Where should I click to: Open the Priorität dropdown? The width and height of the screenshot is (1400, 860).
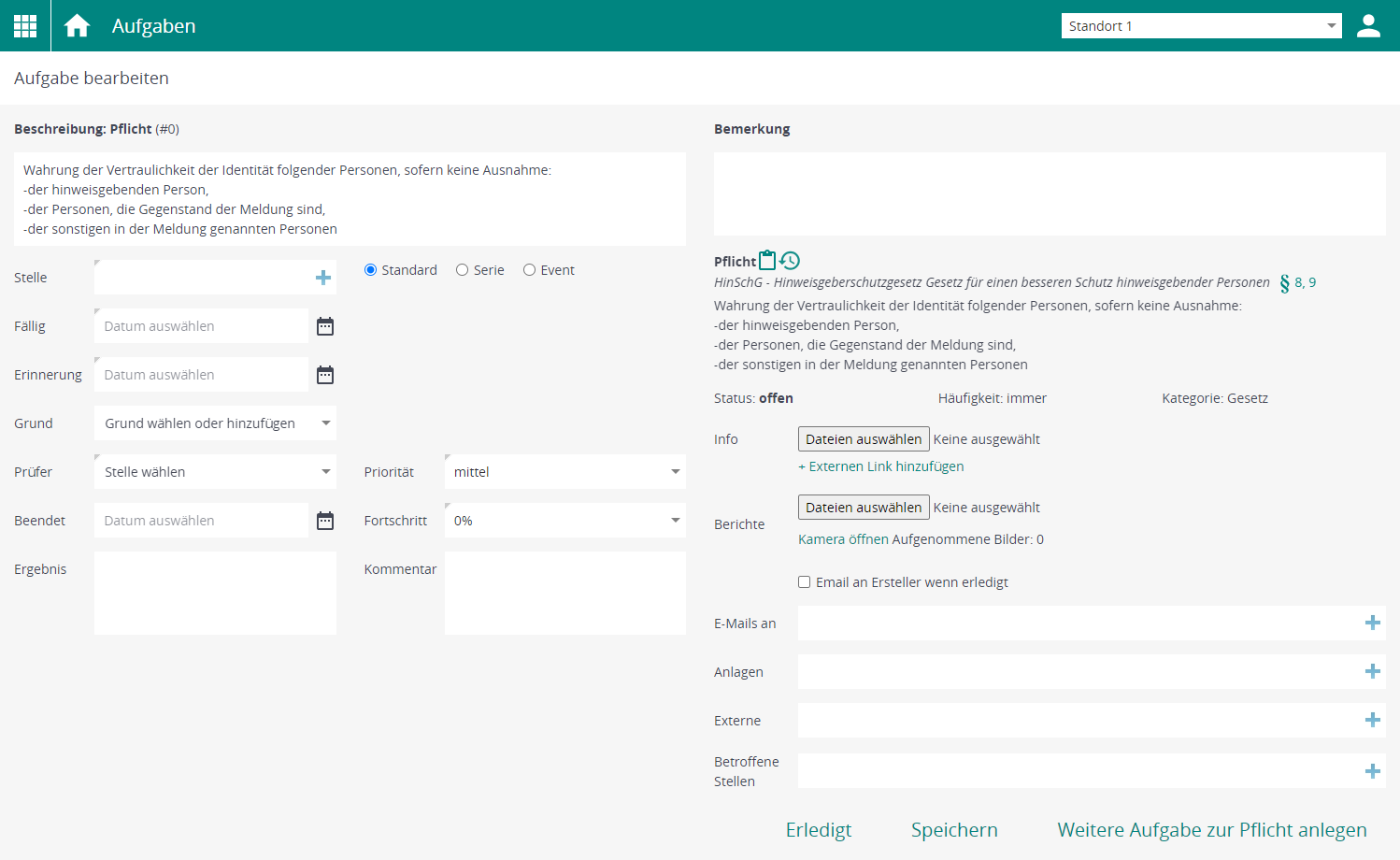[564, 471]
